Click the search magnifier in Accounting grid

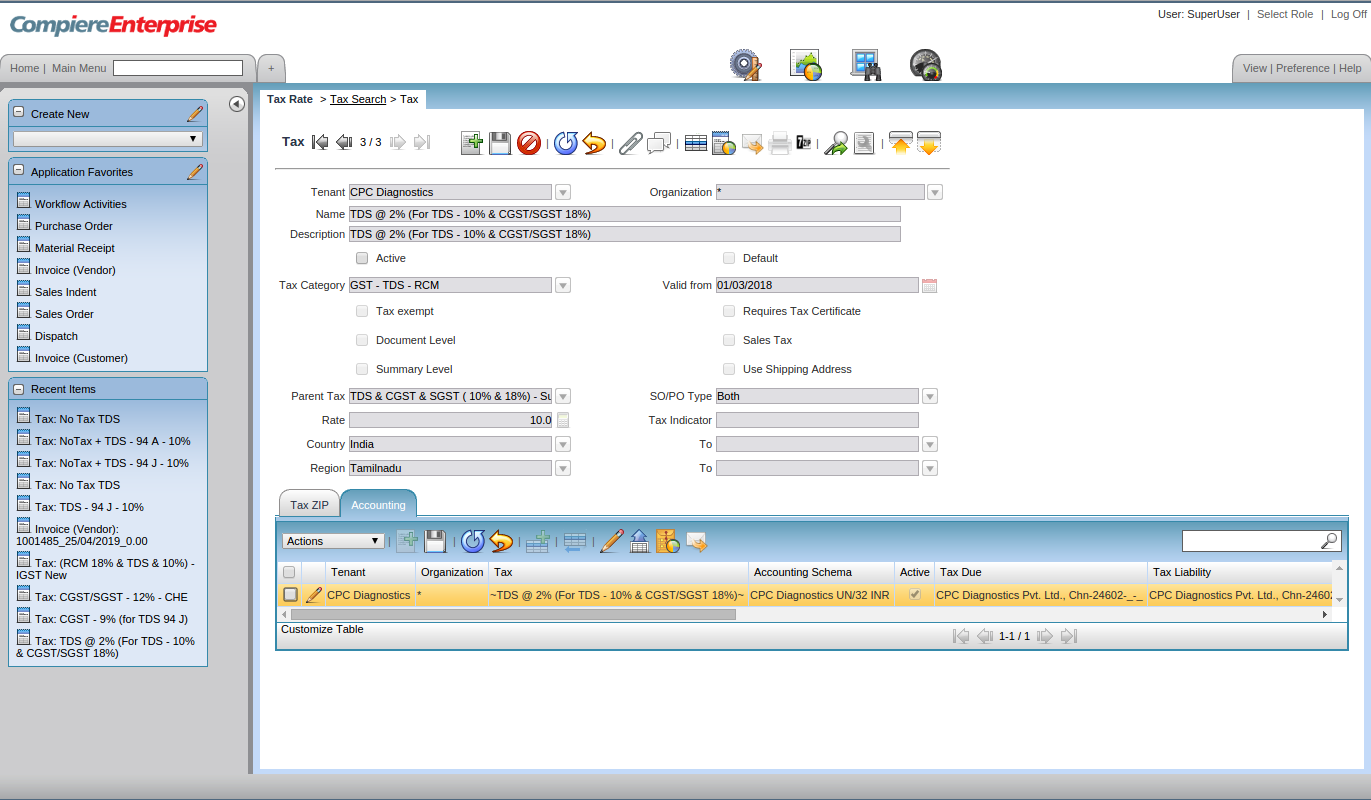[x=1329, y=541]
